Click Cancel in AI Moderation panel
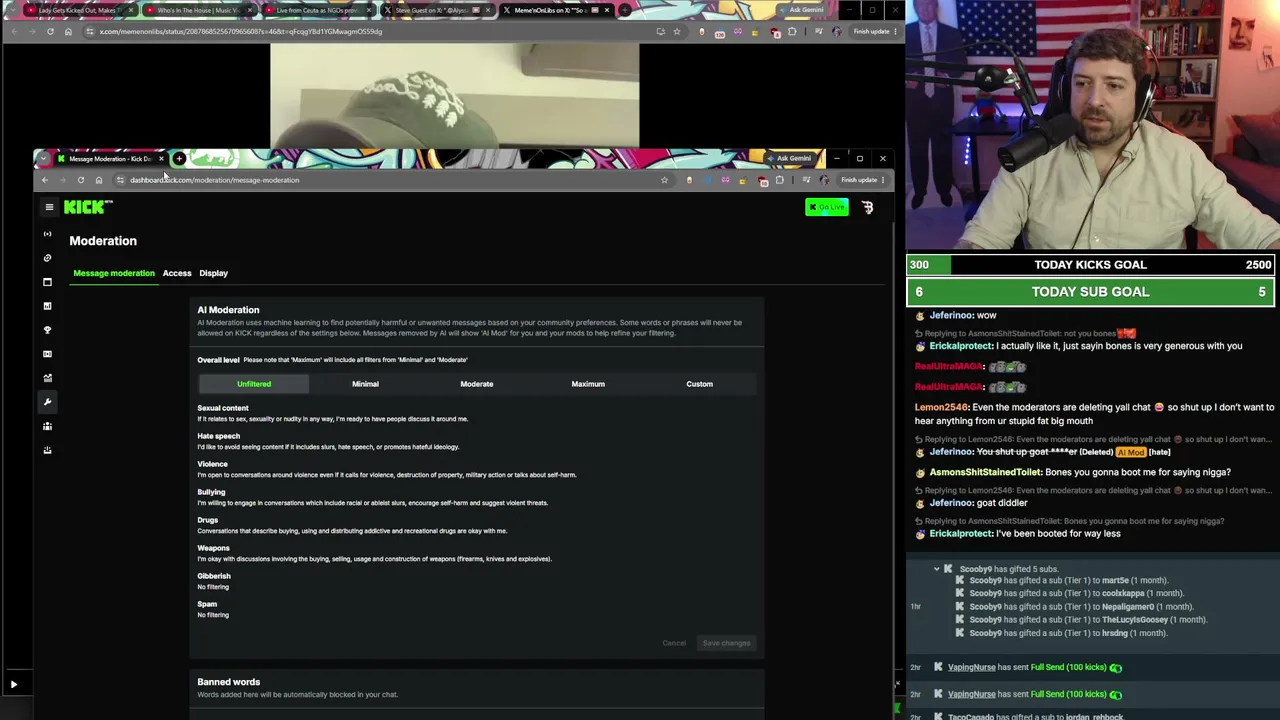 pyautogui.click(x=674, y=643)
